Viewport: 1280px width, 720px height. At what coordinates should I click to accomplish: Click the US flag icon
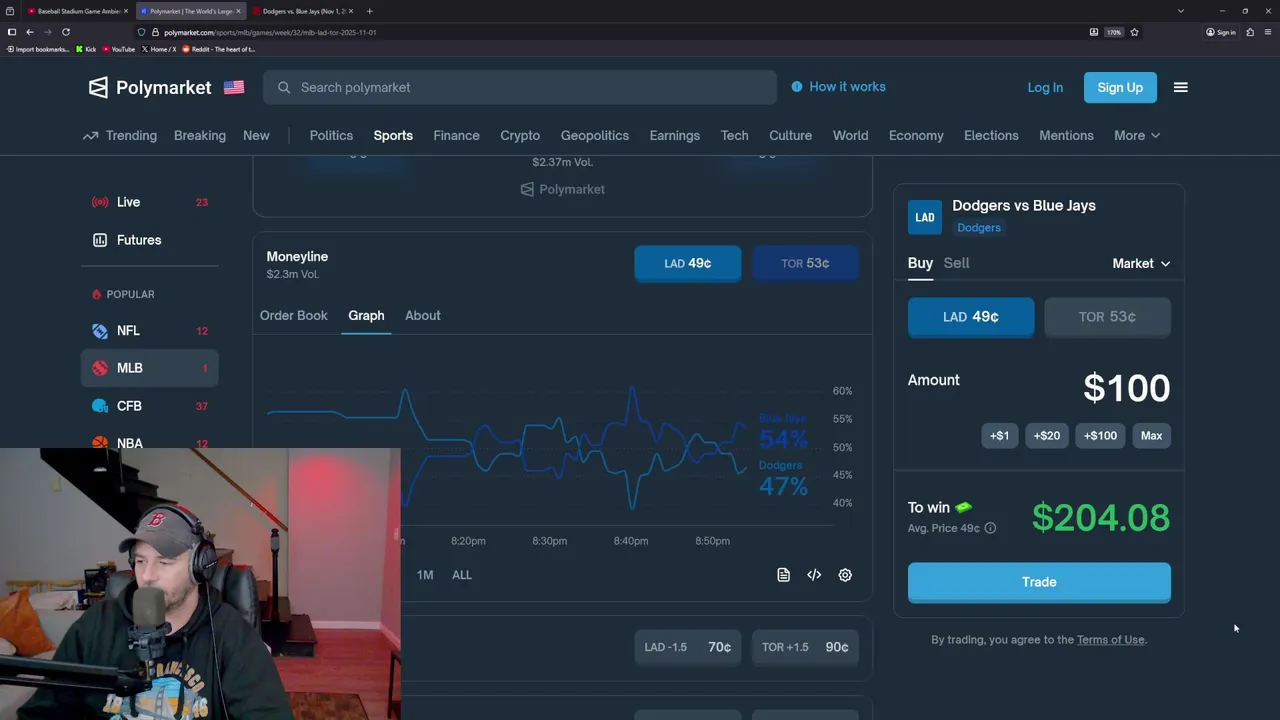tap(234, 87)
